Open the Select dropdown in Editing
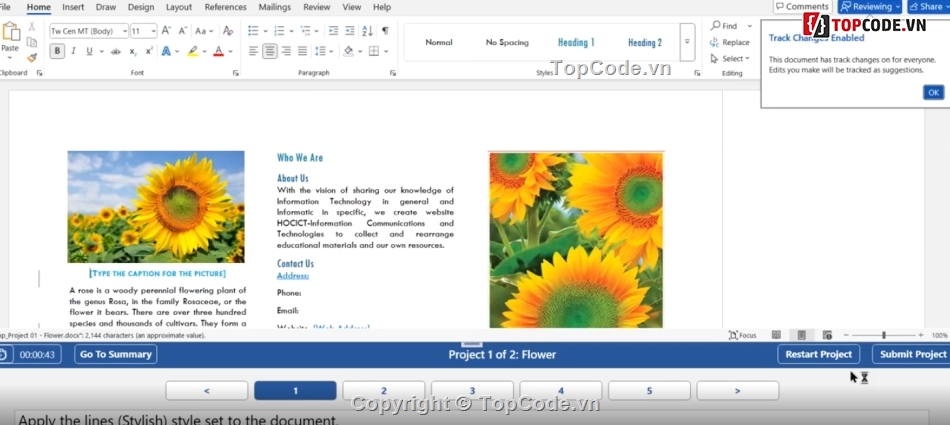 pyautogui.click(x=730, y=59)
